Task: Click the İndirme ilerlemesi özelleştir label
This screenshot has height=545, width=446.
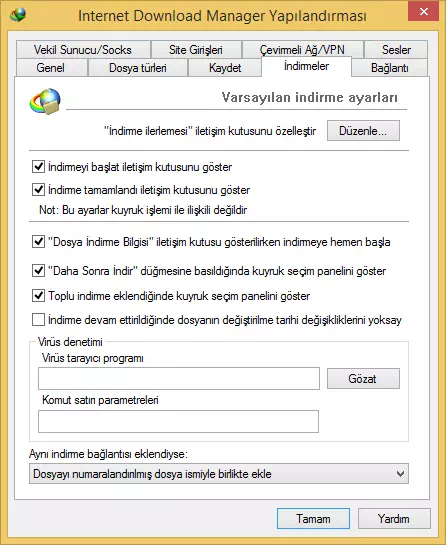Action: pos(210,131)
